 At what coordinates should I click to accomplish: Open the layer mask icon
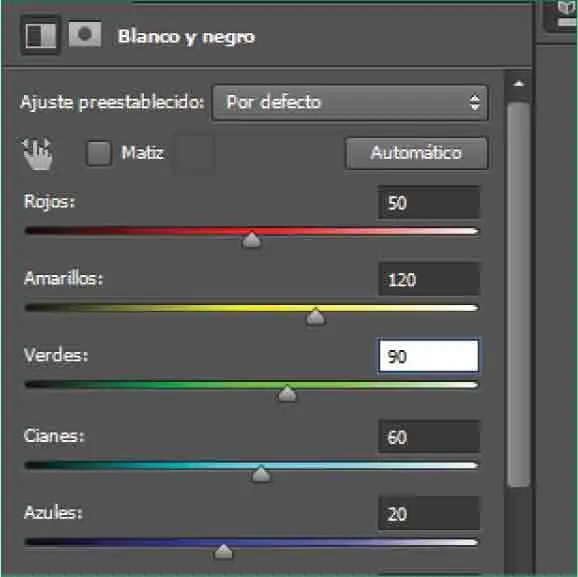pos(85,34)
